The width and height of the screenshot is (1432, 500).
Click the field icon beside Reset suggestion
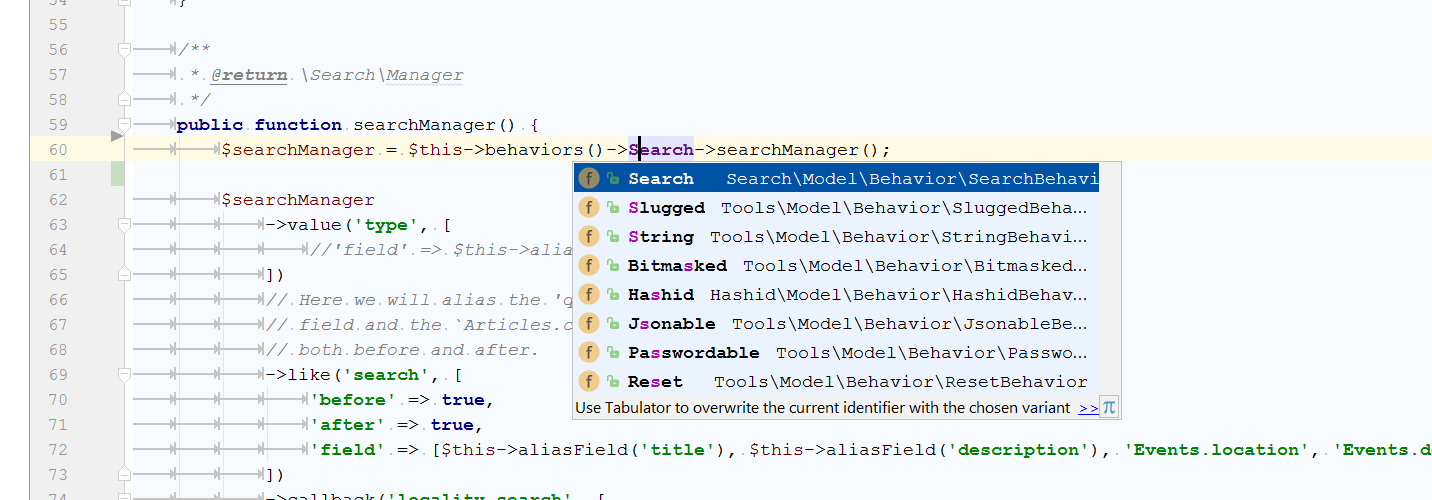589,382
